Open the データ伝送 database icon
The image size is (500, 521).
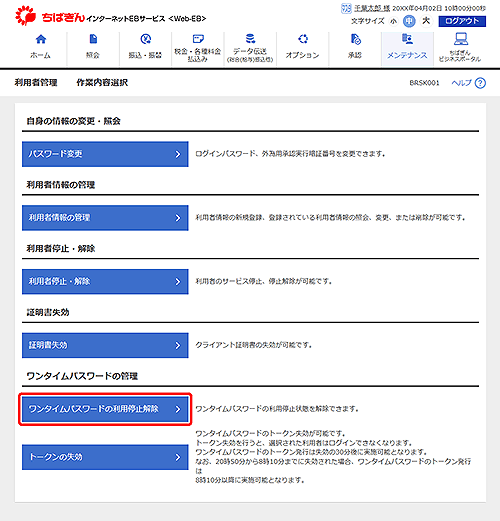(x=250, y=38)
